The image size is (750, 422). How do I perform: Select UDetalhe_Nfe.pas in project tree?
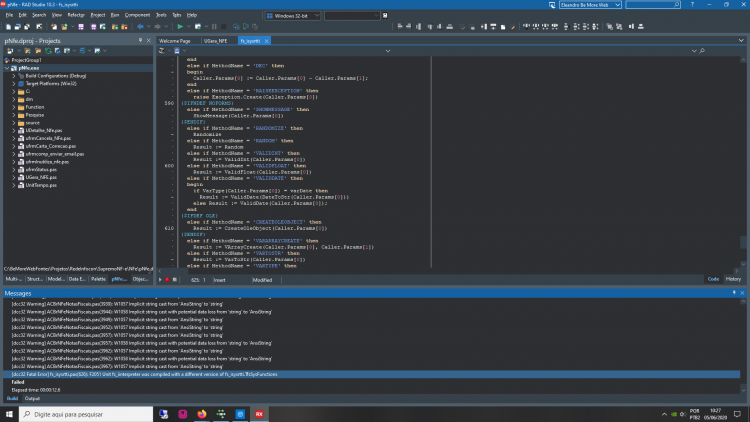[44, 131]
